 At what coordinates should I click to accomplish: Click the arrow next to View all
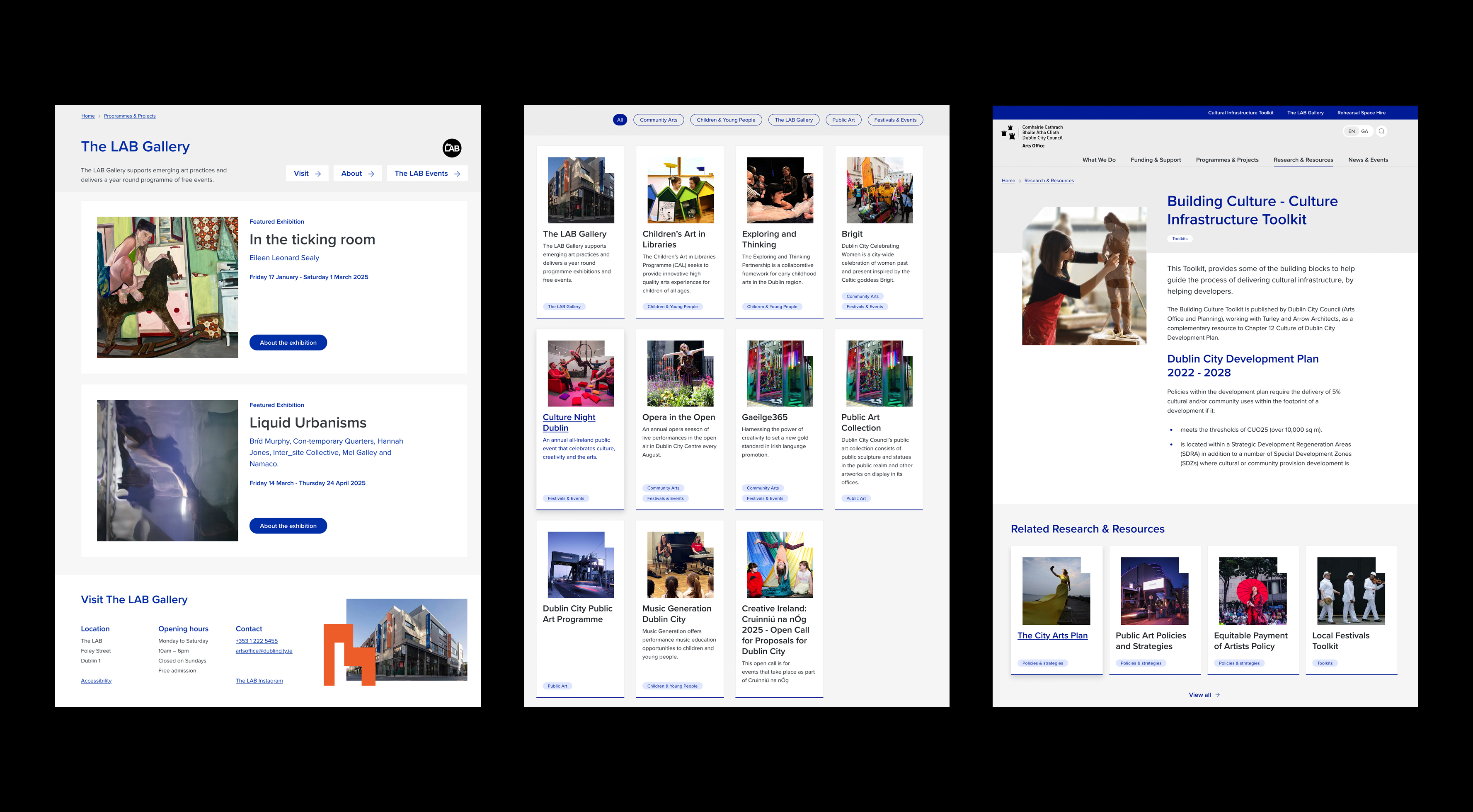pyautogui.click(x=1217, y=695)
